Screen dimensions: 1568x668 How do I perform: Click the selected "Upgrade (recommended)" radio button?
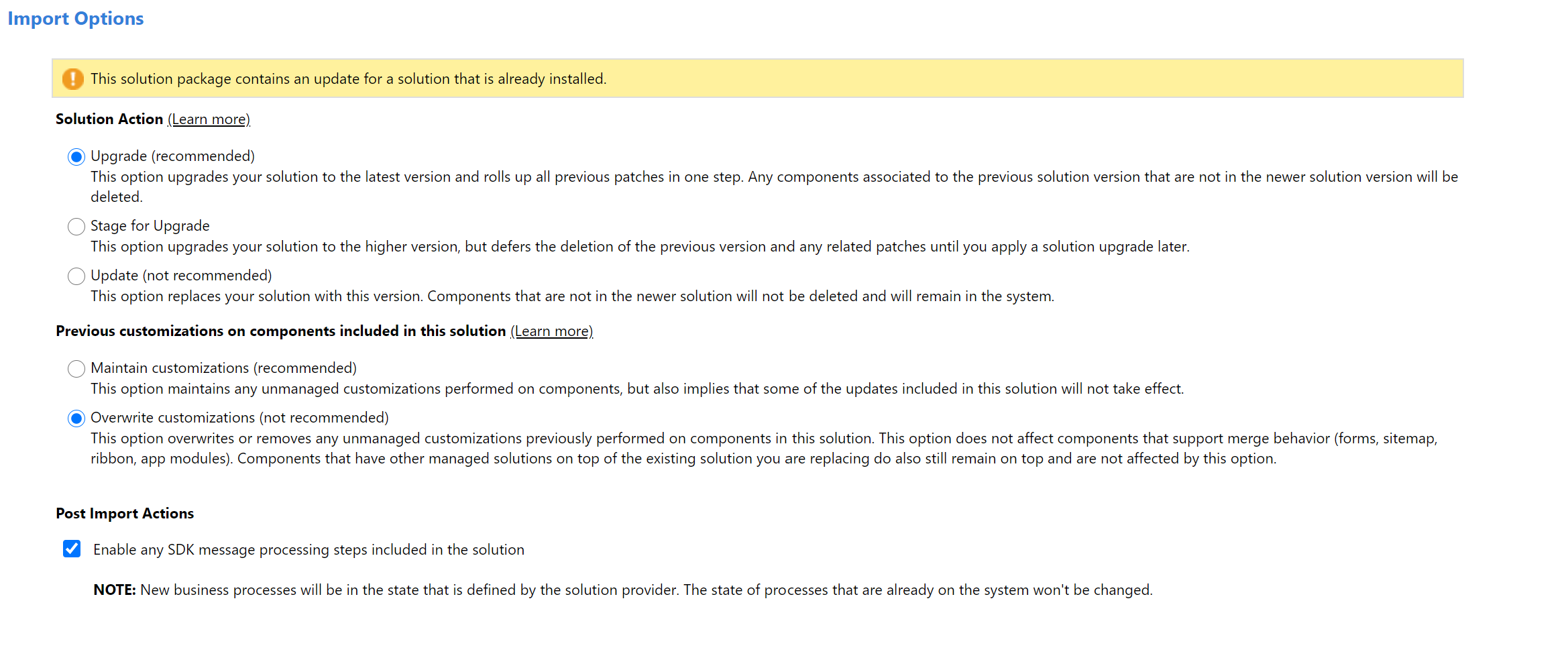click(76, 156)
